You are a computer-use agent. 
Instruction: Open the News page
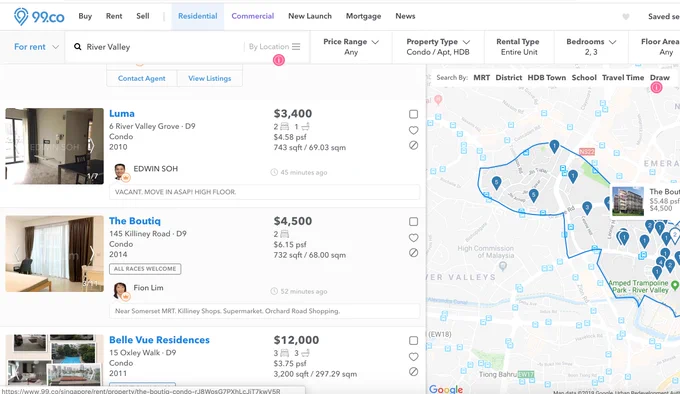(405, 16)
